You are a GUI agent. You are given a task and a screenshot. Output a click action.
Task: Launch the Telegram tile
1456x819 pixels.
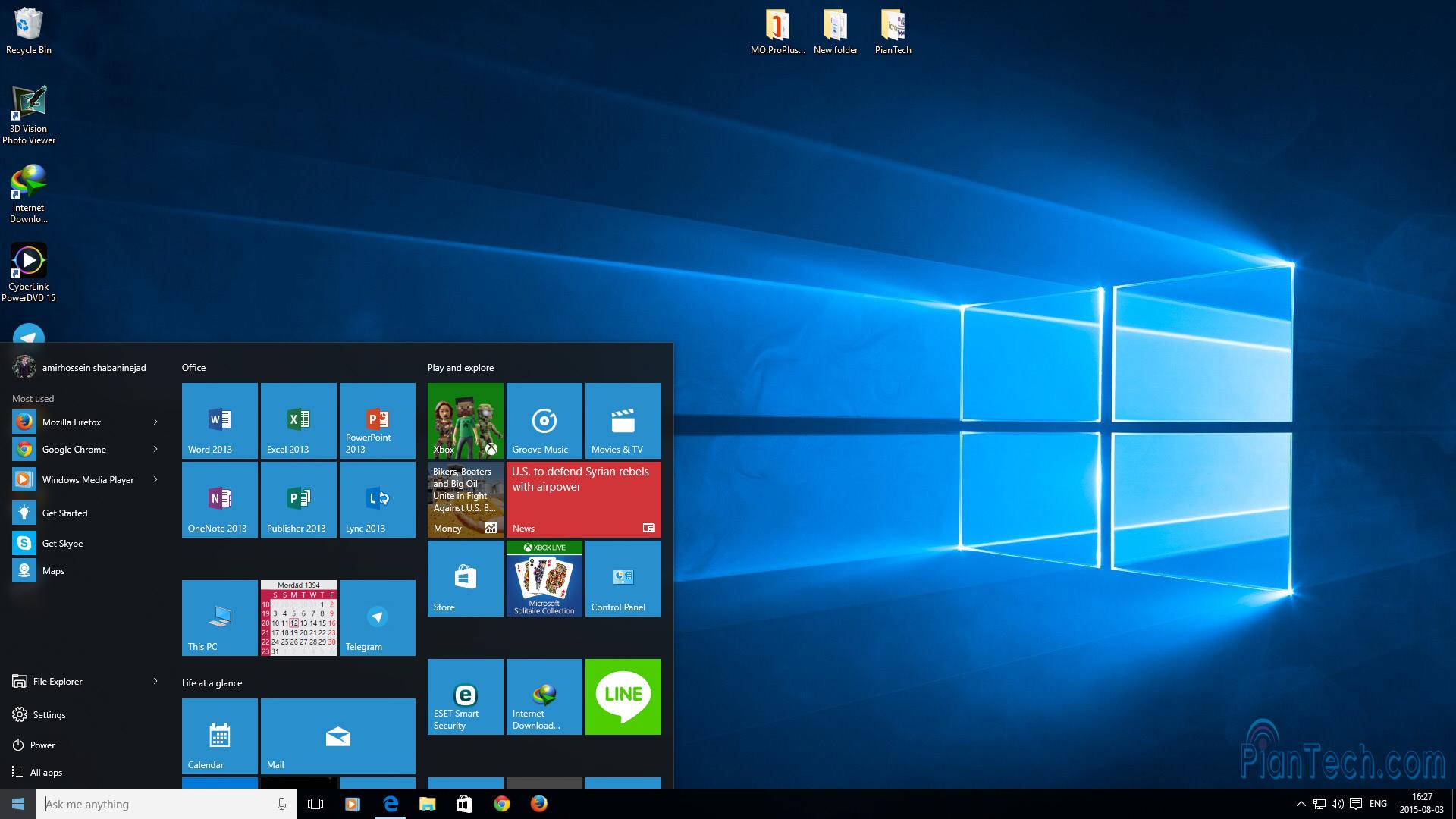click(378, 618)
